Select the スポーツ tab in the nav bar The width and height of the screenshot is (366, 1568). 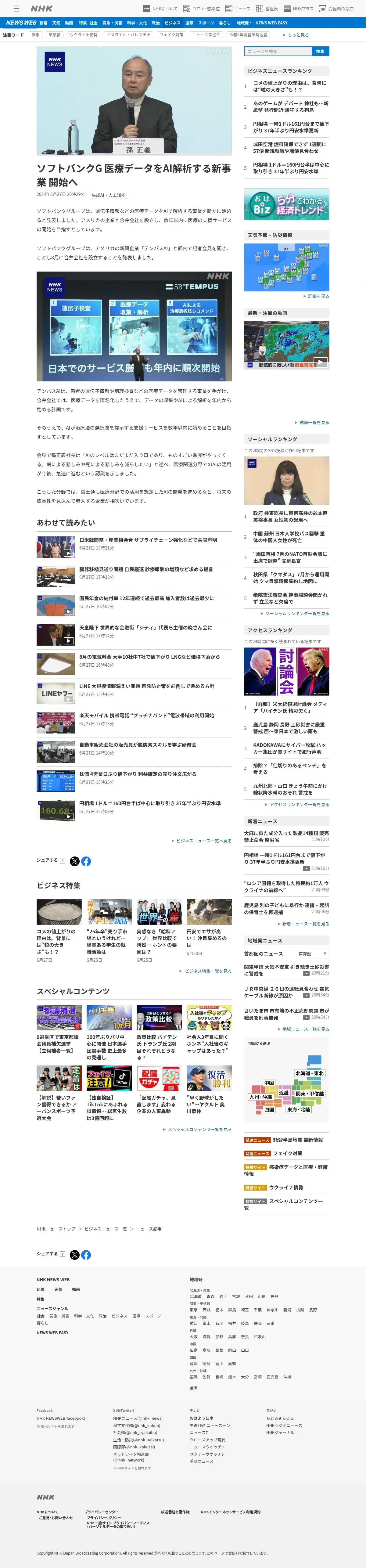[x=206, y=23]
